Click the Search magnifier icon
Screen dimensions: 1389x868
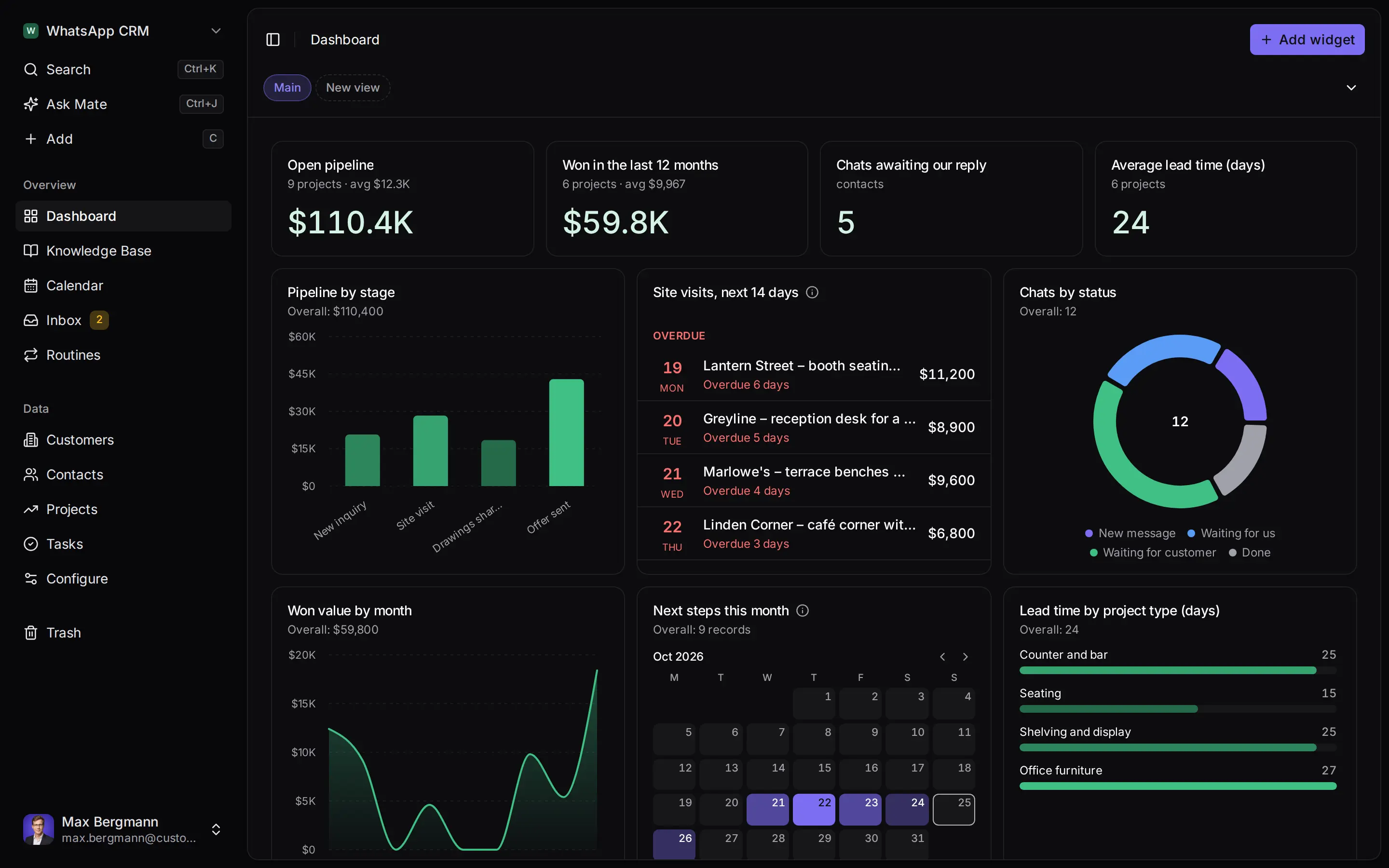tap(30, 69)
